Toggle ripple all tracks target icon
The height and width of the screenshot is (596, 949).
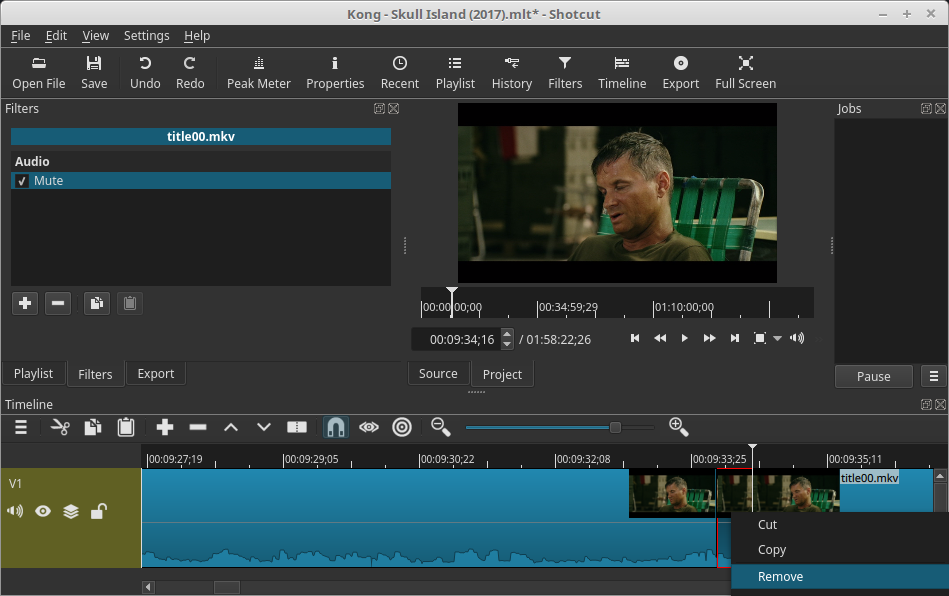[402, 428]
